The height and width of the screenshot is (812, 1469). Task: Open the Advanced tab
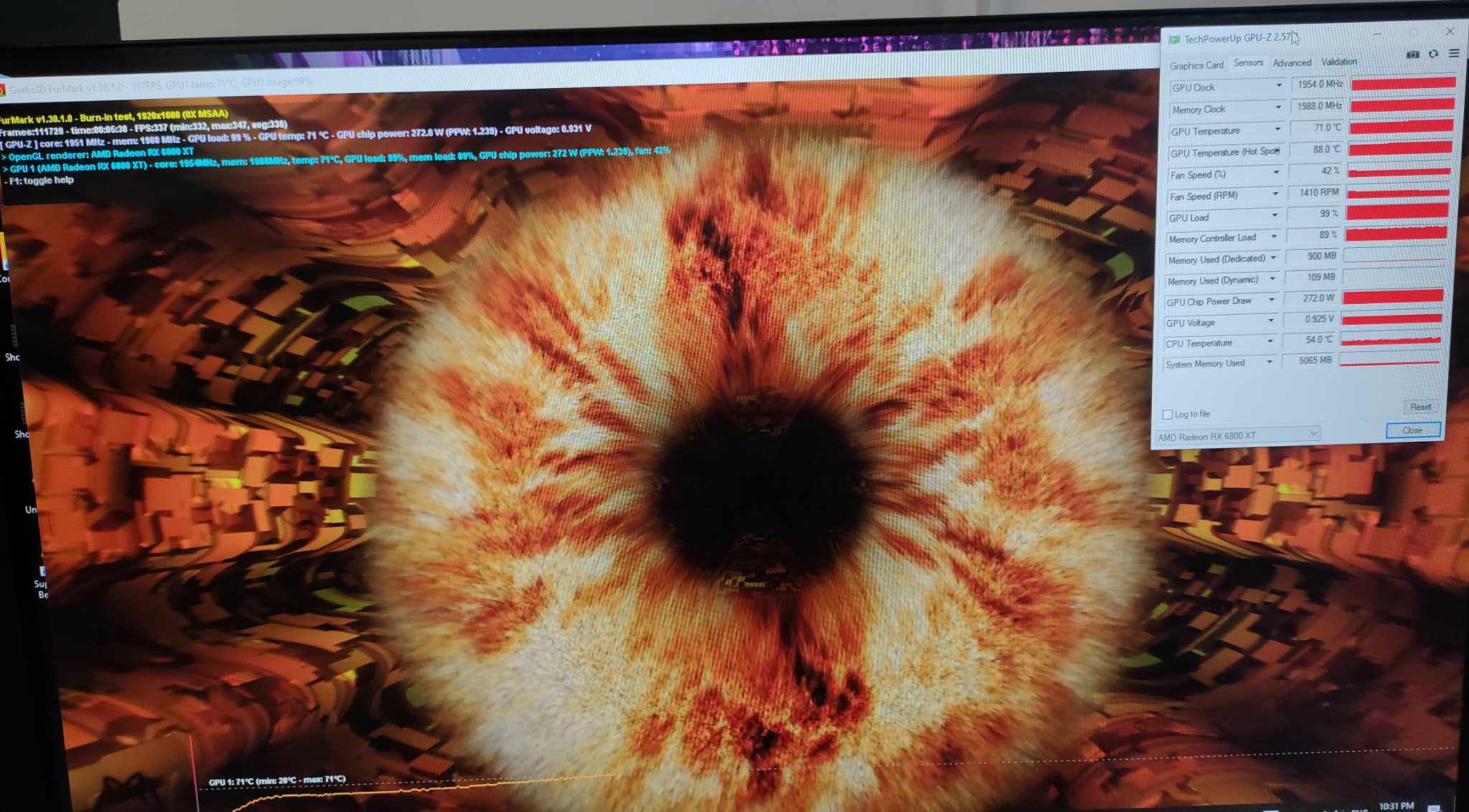click(x=1291, y=63)
